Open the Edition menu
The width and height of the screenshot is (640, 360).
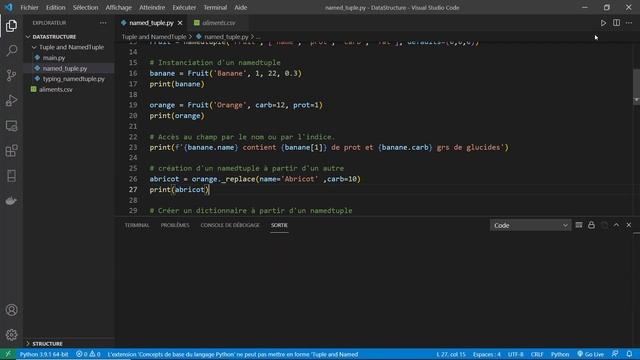56,7
